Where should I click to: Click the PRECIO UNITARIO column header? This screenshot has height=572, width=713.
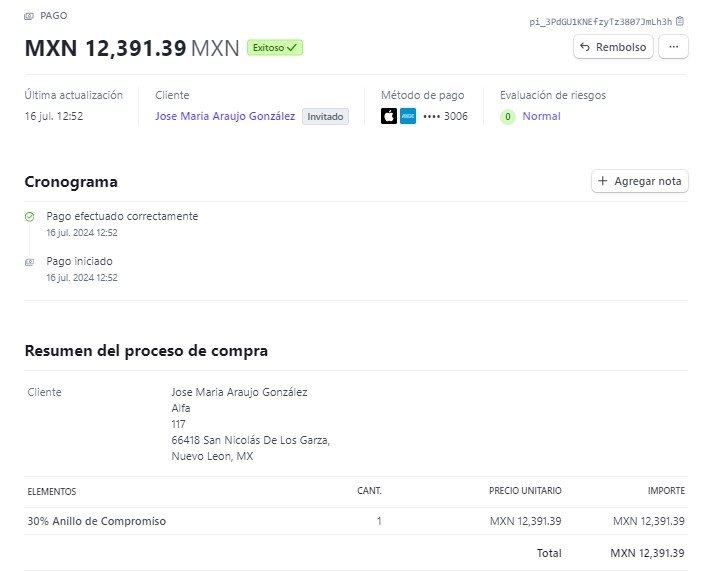tap(525, 491)
